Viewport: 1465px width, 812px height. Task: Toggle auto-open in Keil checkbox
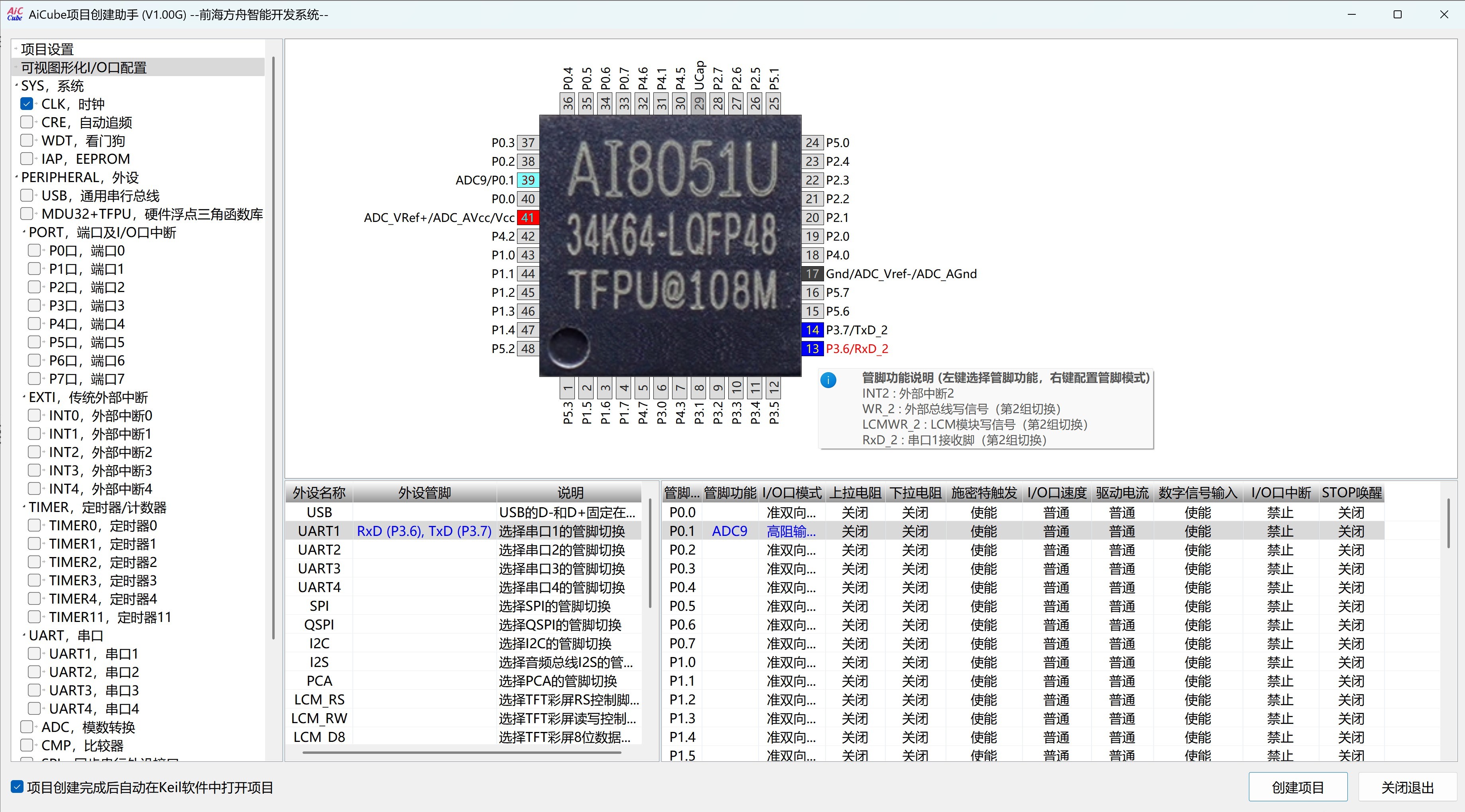tap(17, 787)
